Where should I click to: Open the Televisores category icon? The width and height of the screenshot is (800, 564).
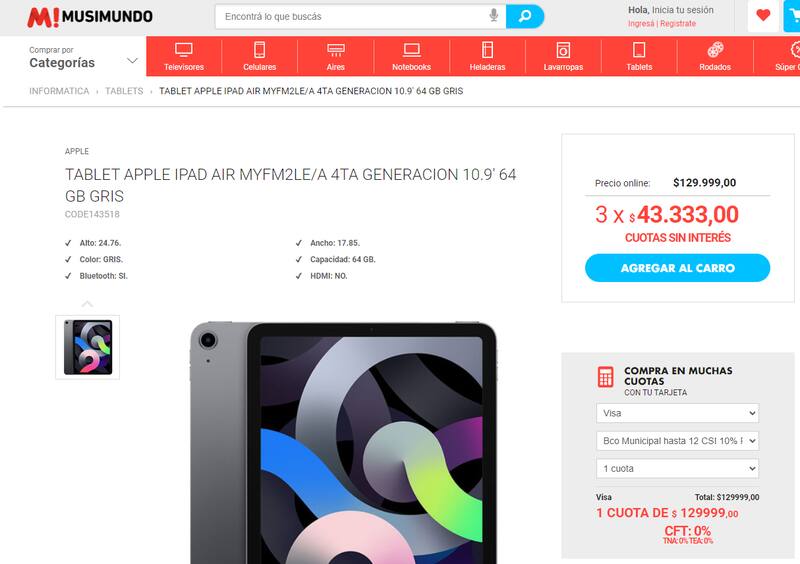(184, 50)
